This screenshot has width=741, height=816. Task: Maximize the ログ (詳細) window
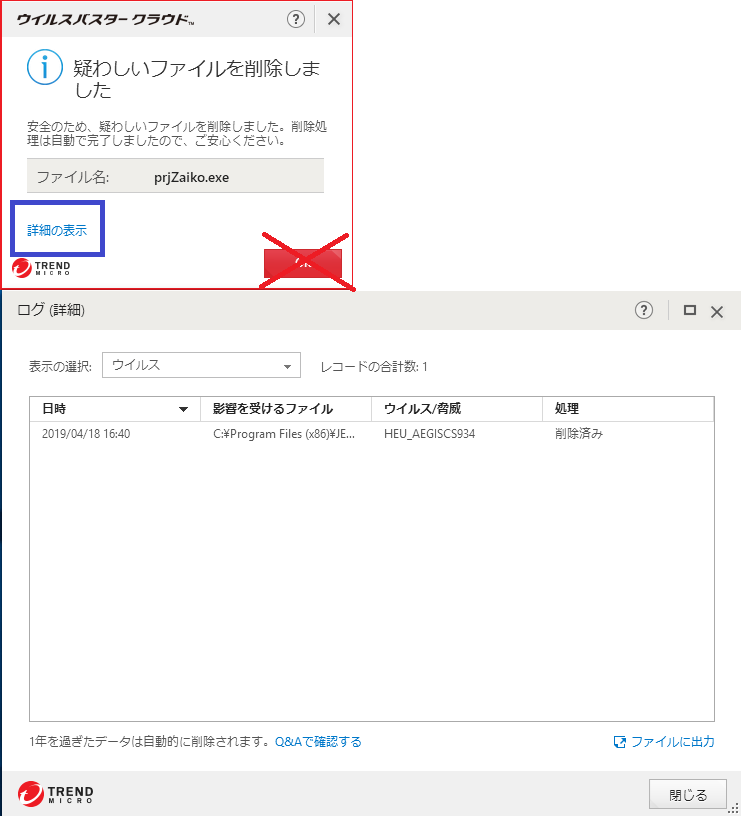pyautogui.click(x=689, y=311)
